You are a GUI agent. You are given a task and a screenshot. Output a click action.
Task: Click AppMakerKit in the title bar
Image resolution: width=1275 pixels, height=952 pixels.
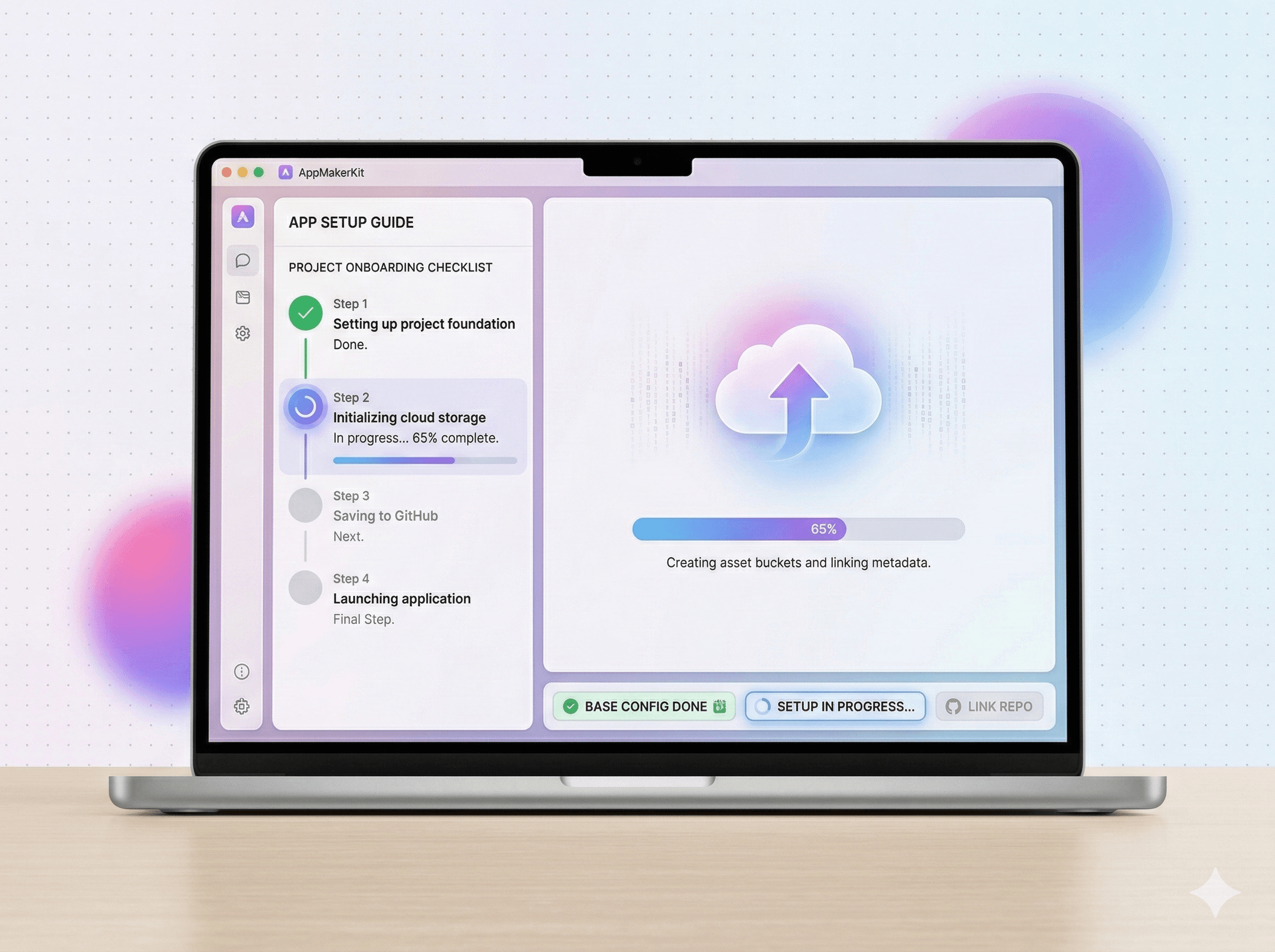click(332, 172)
